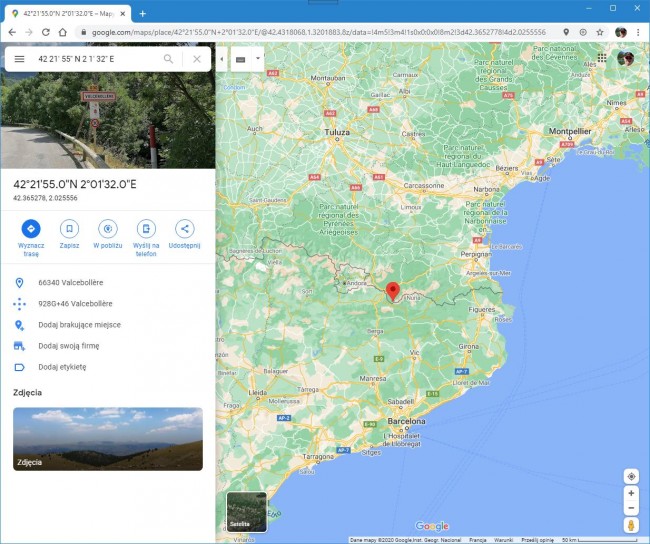650x544 pixels.
Task: Click Wyślij na telefon icon
Action: click(146, 229)
